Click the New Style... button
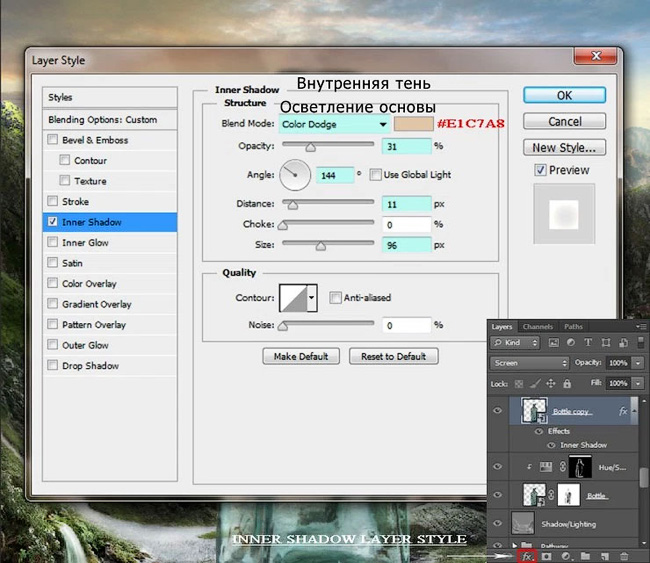This screenshot has width=650, height=563. pyautogui.click(x=564, y=148)
